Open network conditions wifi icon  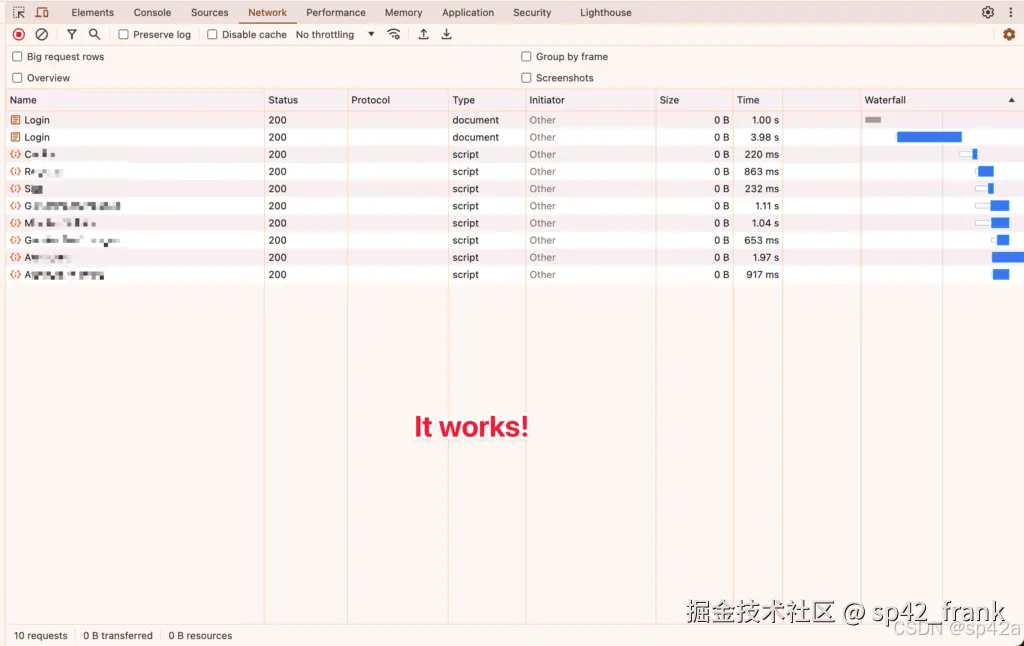click(394, 35)
